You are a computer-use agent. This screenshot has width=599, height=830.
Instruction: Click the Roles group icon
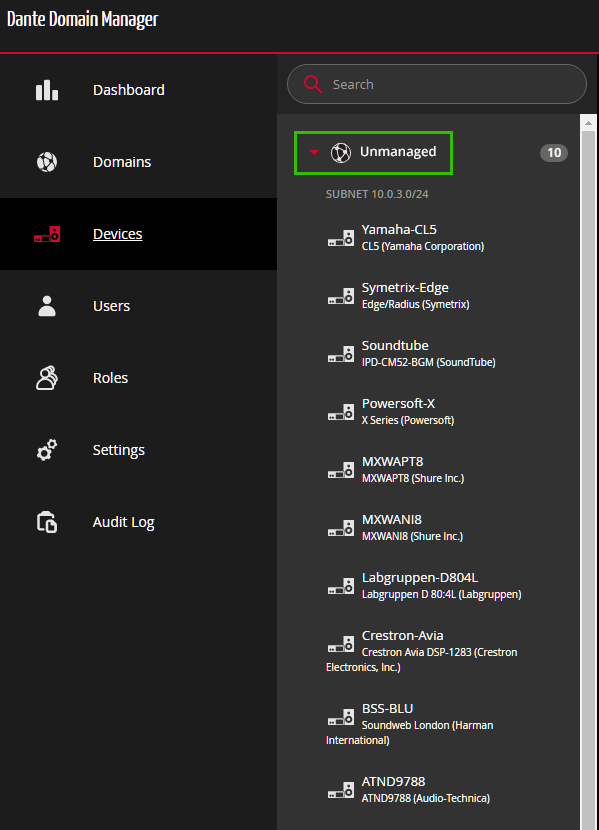47,378
